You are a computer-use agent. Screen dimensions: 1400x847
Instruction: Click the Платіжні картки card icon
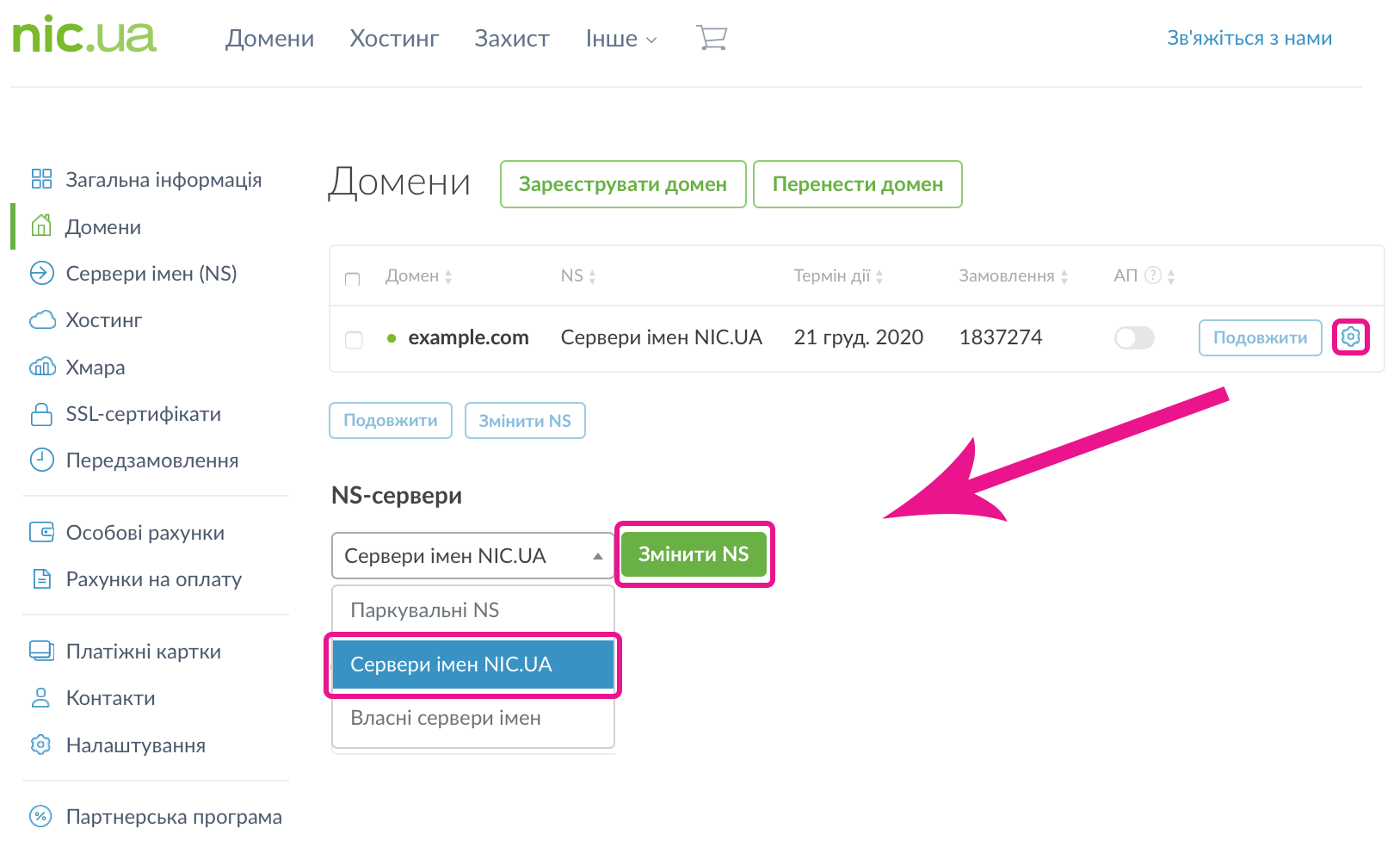point(41,652)
